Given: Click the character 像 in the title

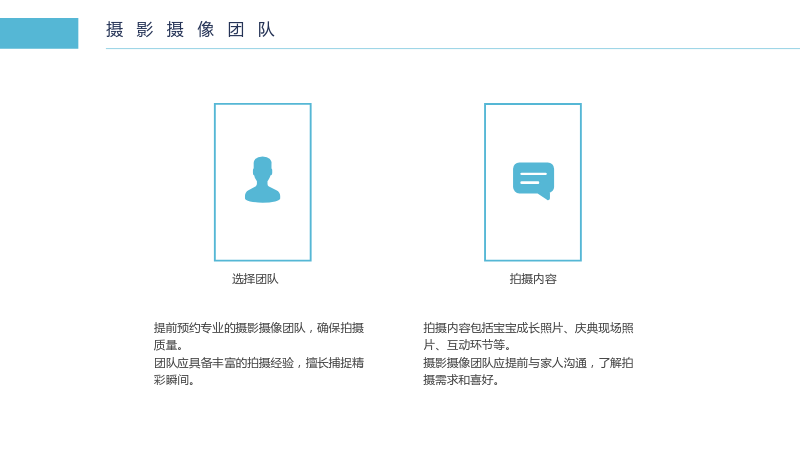Looking at the screenshot, I should click(206, 30).
